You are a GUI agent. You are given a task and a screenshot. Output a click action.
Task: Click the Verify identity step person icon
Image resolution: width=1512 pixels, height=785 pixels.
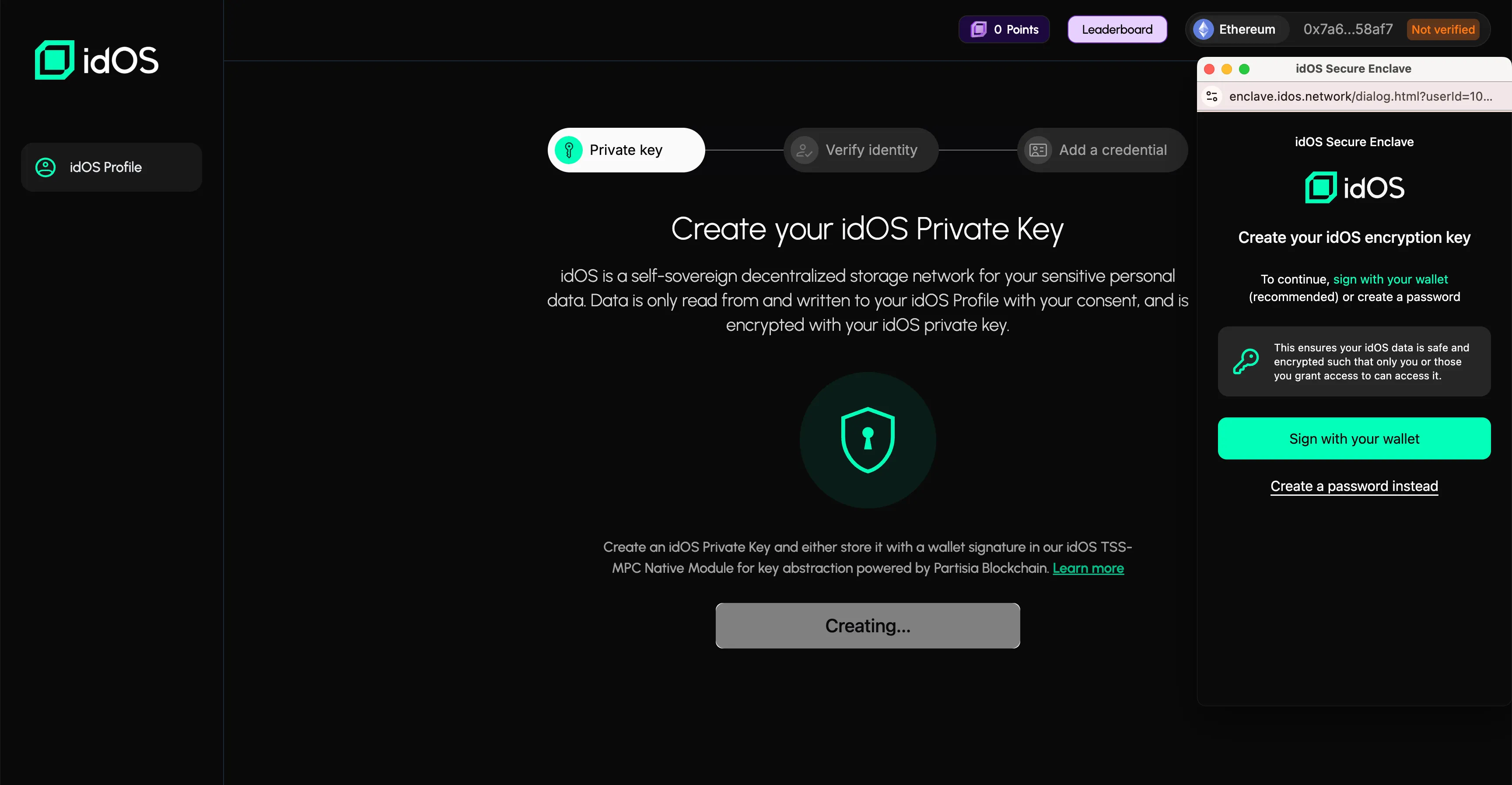coord(804,151)
